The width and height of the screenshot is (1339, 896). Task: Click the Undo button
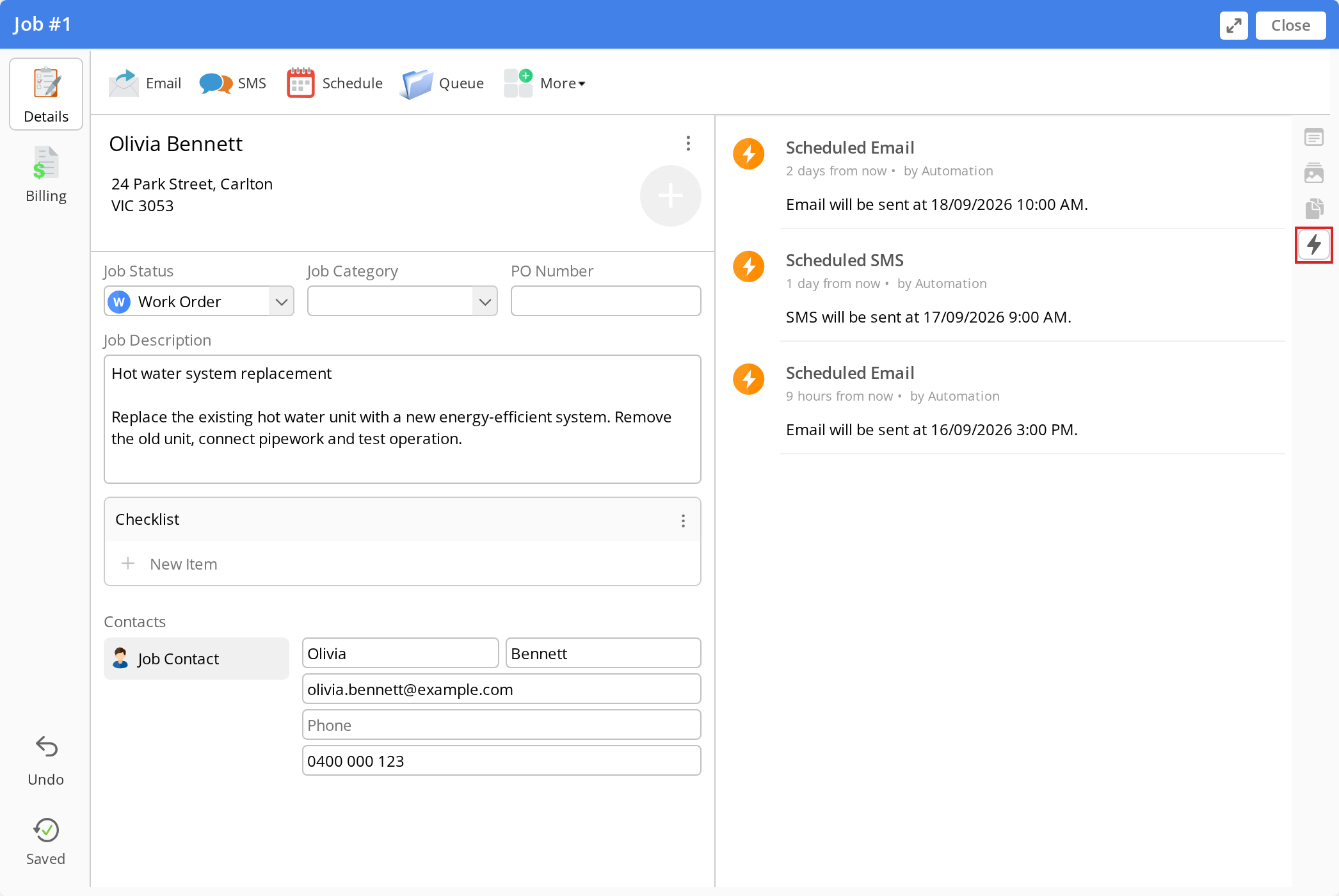tap(46, 761)
